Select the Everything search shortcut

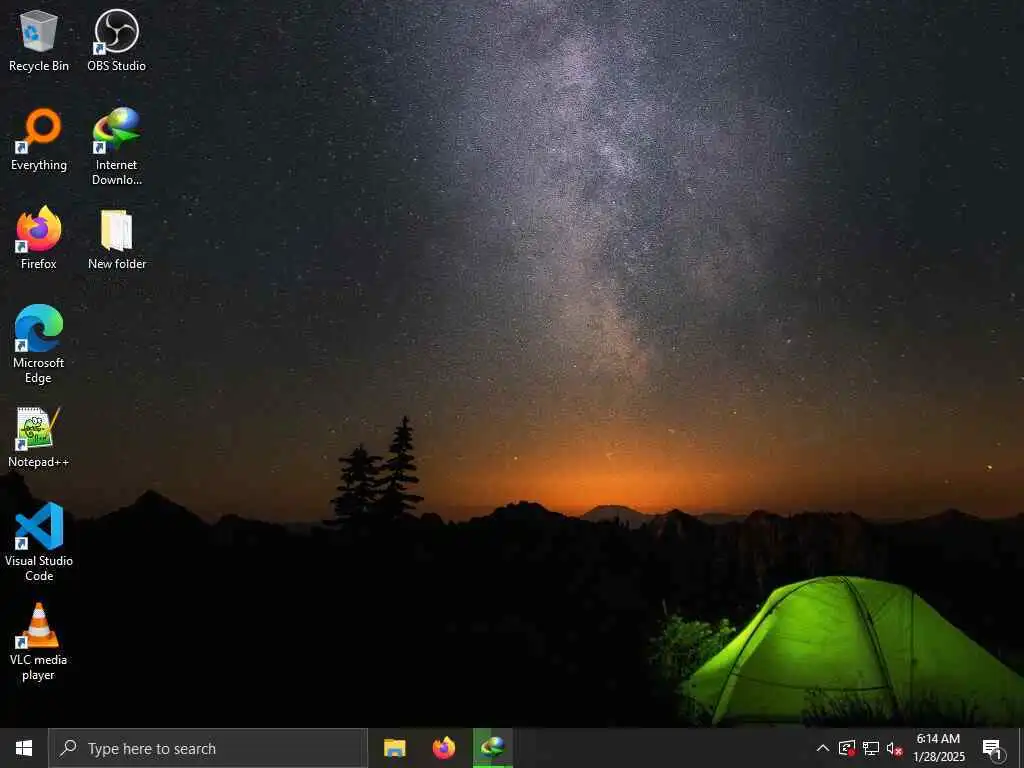pyautogui.click(x=39, y=140)
